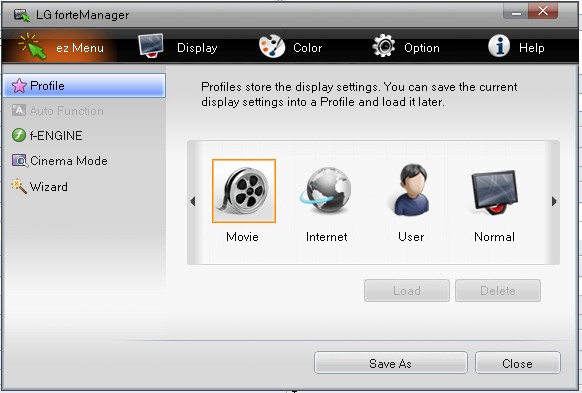Pick the User profile person icon

click(x=411, y=190)
